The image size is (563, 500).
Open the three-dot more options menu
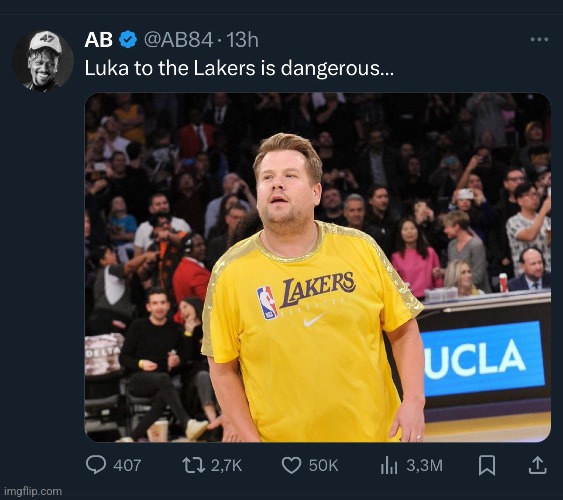click(539, 39)
